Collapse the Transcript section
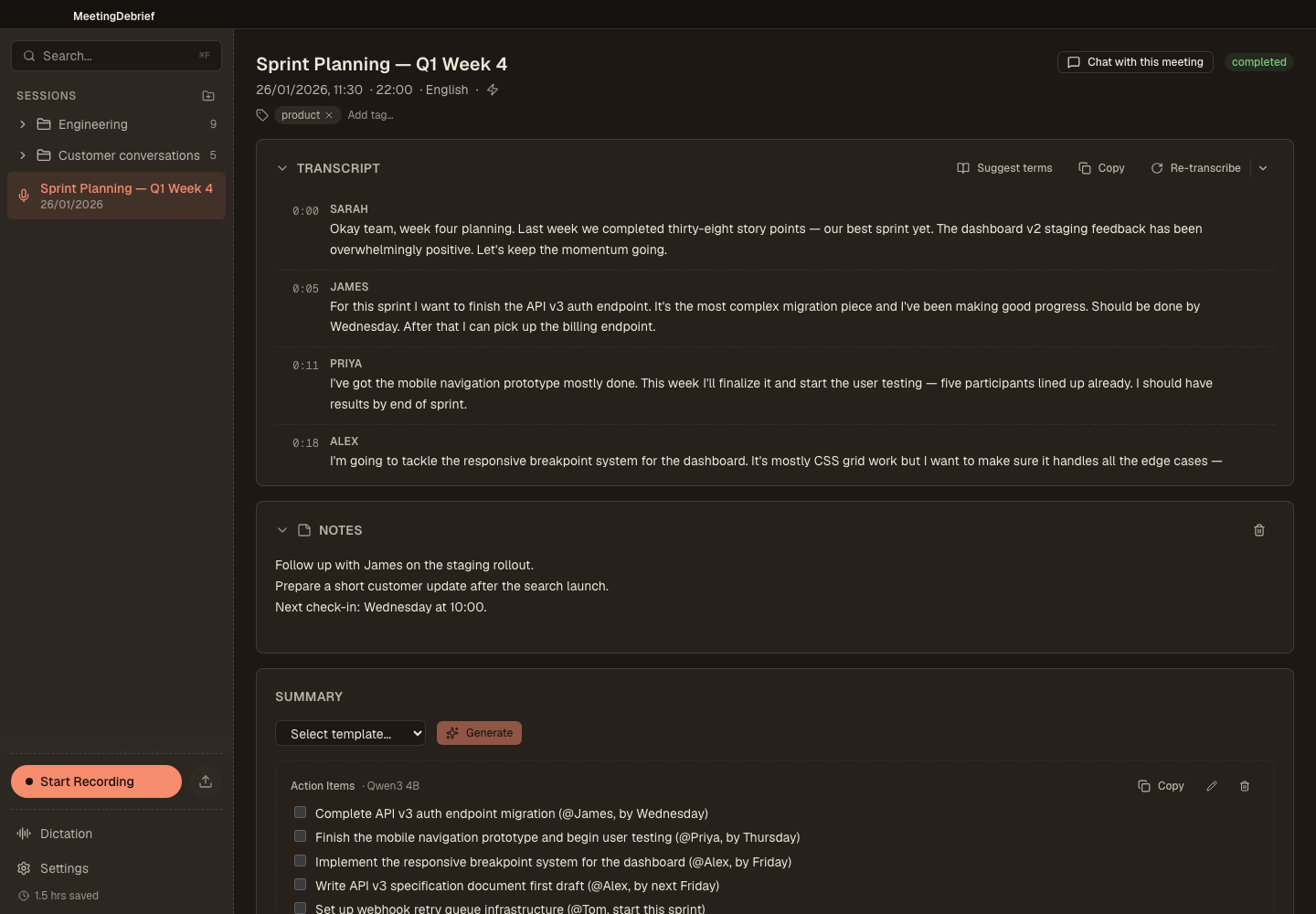Image resolution: width=1316 pixels, height=914 pixels. 282,168
